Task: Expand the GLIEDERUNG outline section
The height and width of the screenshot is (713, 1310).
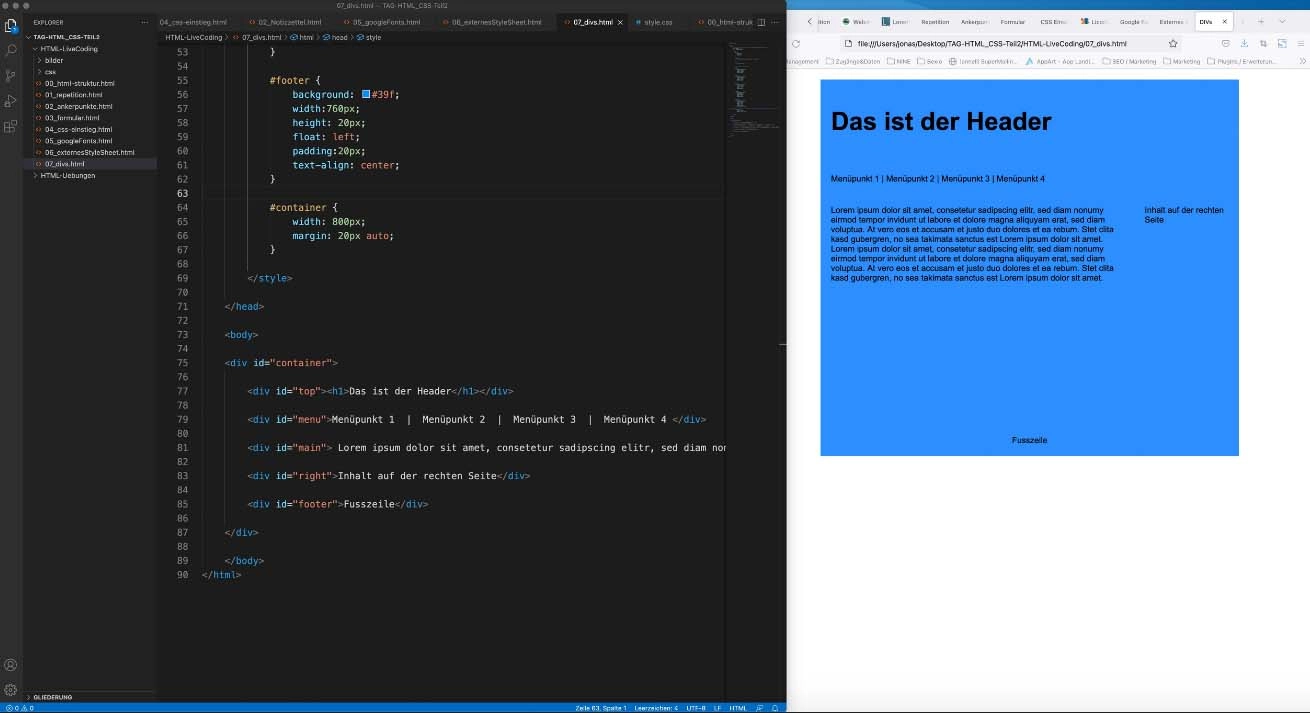Action: [52, 697]
